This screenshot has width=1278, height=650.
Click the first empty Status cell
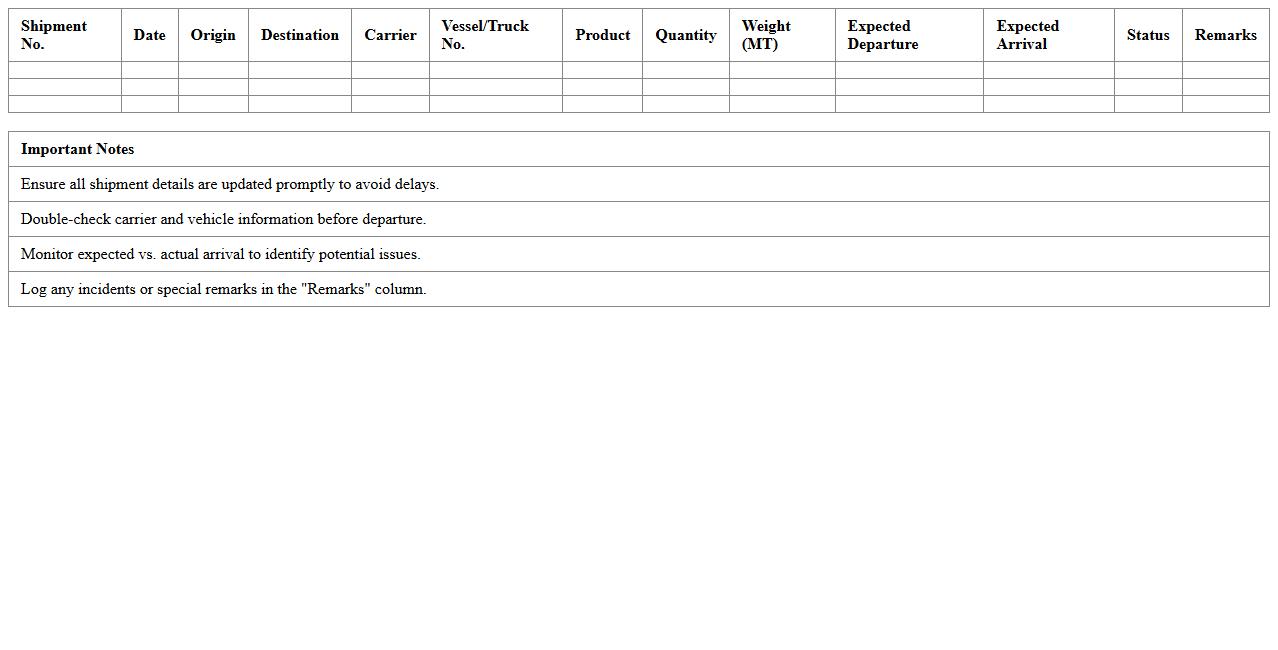pyautogui.click(x=1147, y=70)
